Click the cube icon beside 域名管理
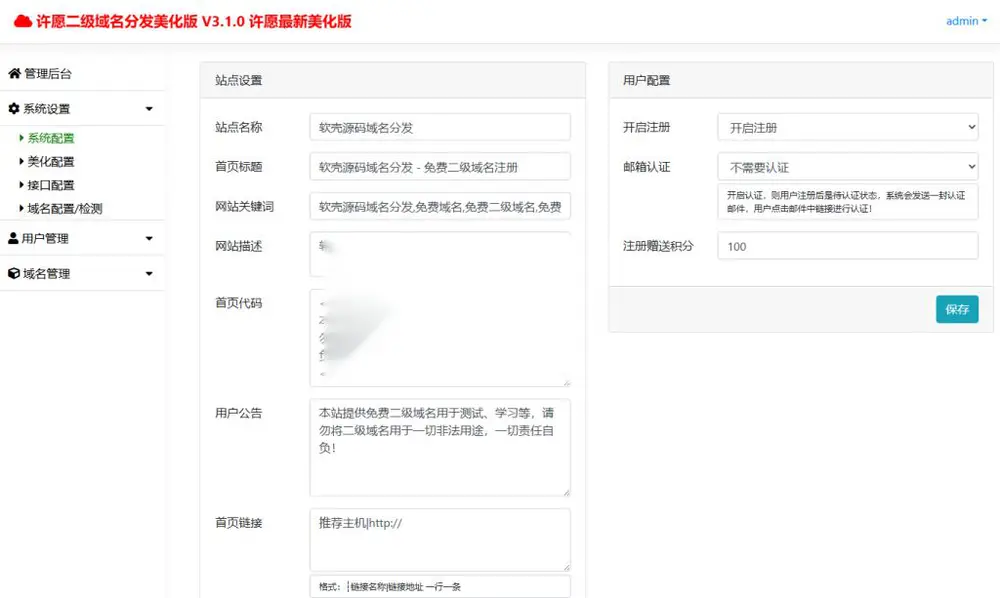This screenshot has height=598, width=1000. [x=13, y=273]
